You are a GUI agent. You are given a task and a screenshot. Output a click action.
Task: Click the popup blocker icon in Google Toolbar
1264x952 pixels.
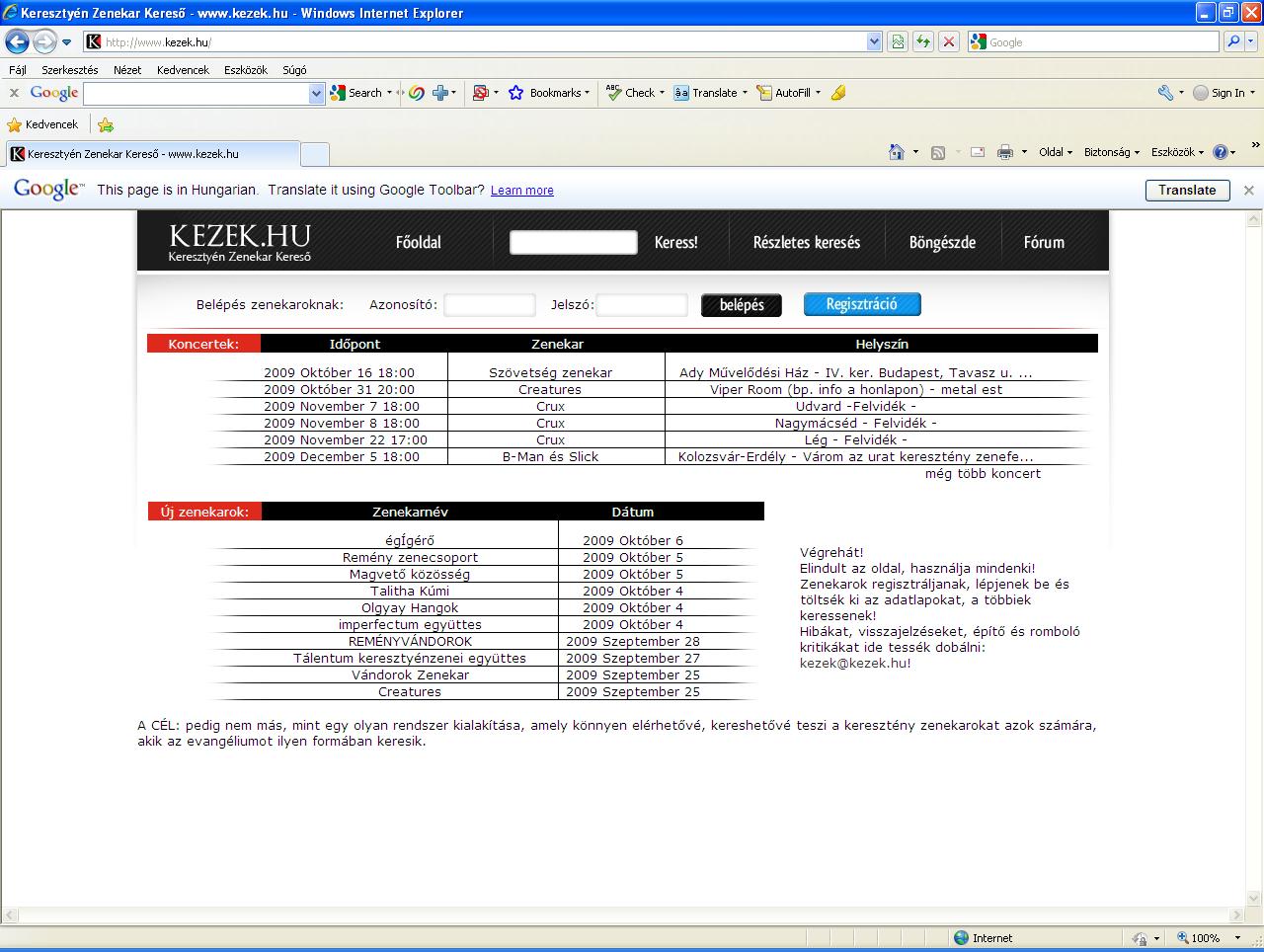[481, 93]
